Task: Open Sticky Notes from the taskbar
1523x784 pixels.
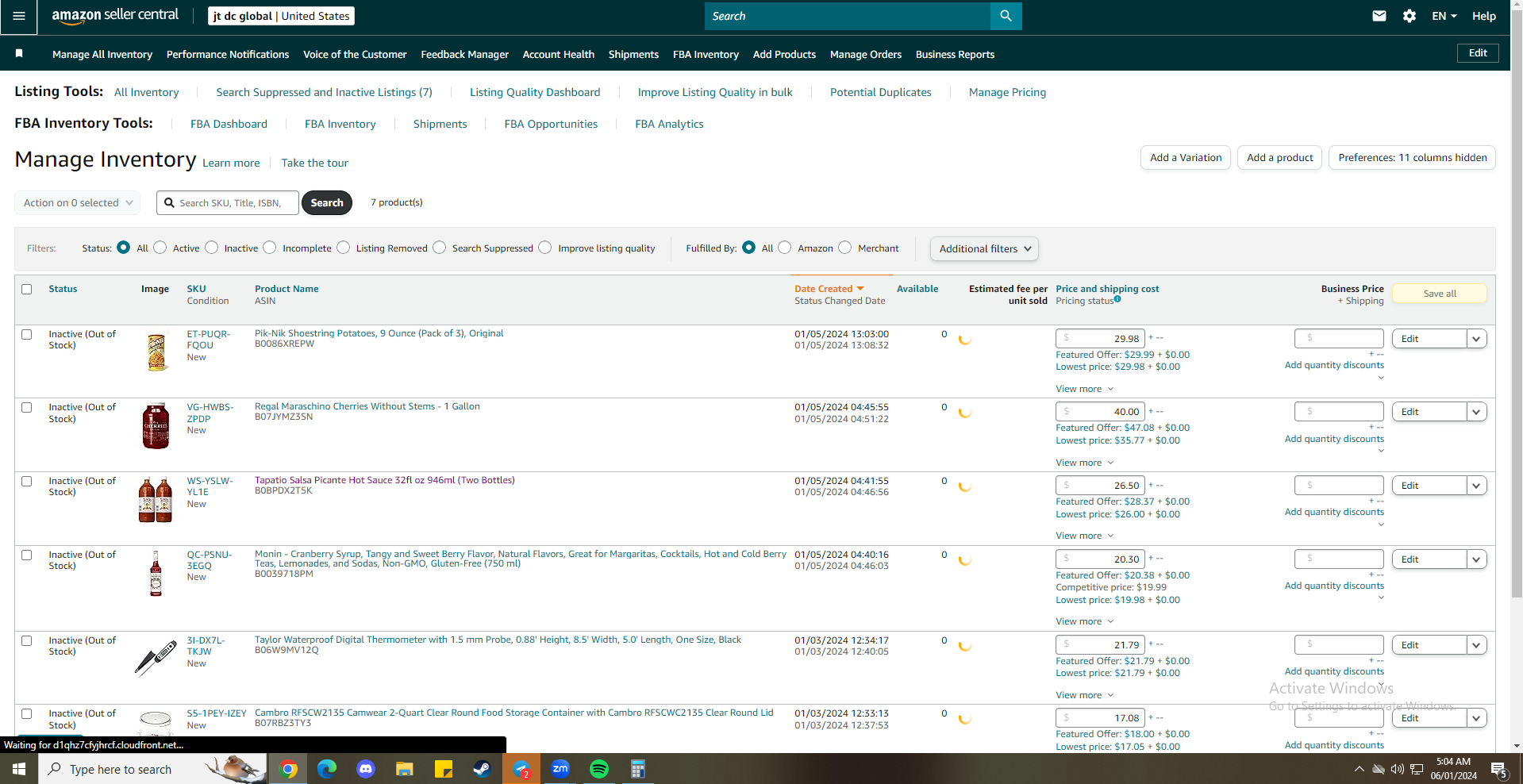Action: pos(444,769)
